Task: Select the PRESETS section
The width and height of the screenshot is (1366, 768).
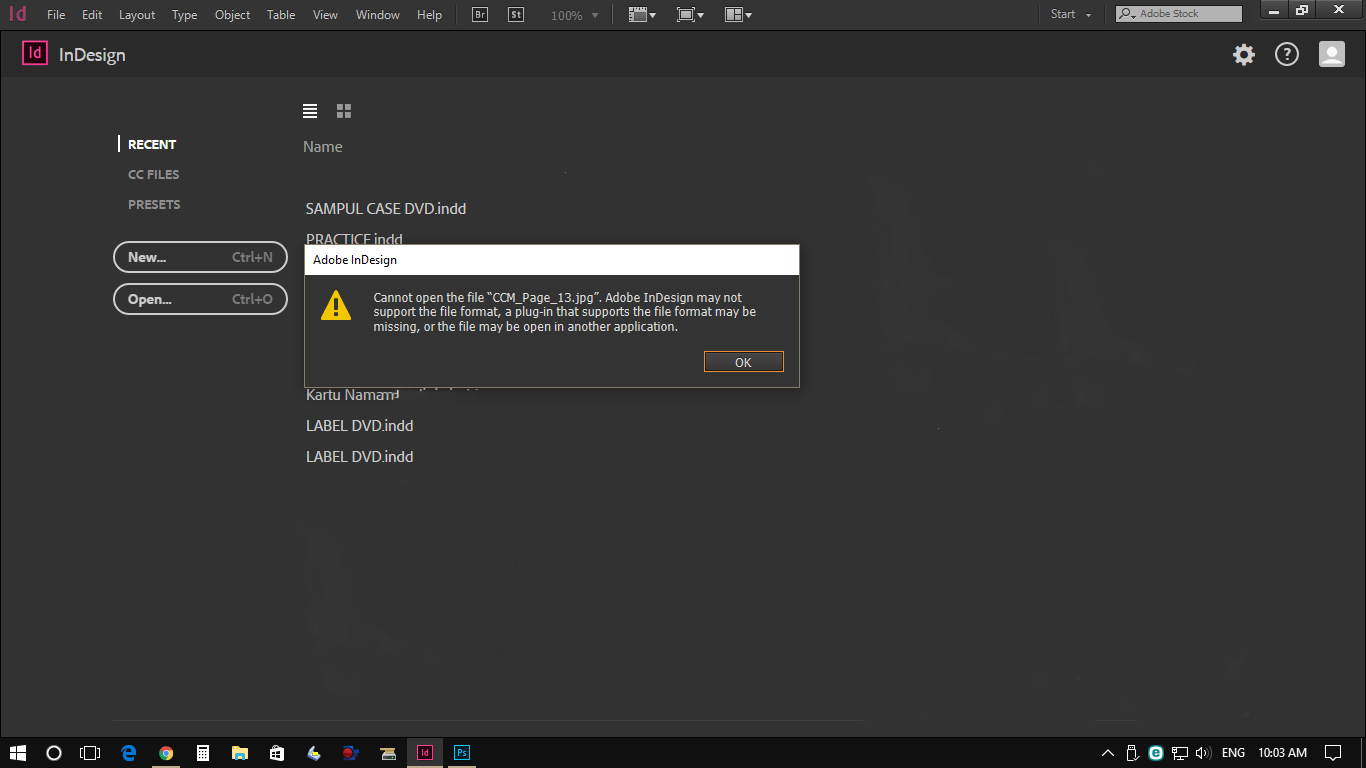Action: [154, 204]
